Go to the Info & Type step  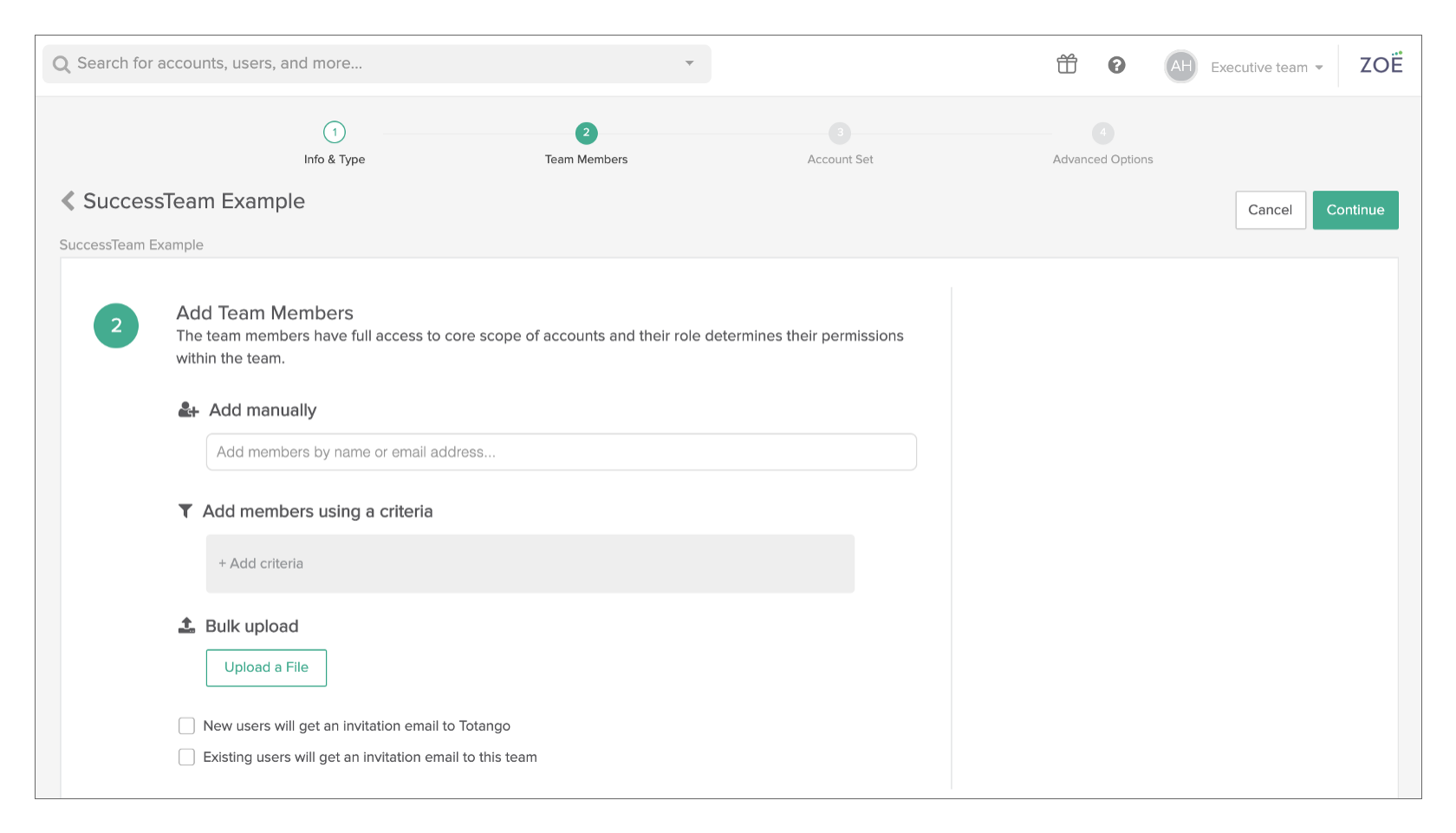tap(335, 143)
